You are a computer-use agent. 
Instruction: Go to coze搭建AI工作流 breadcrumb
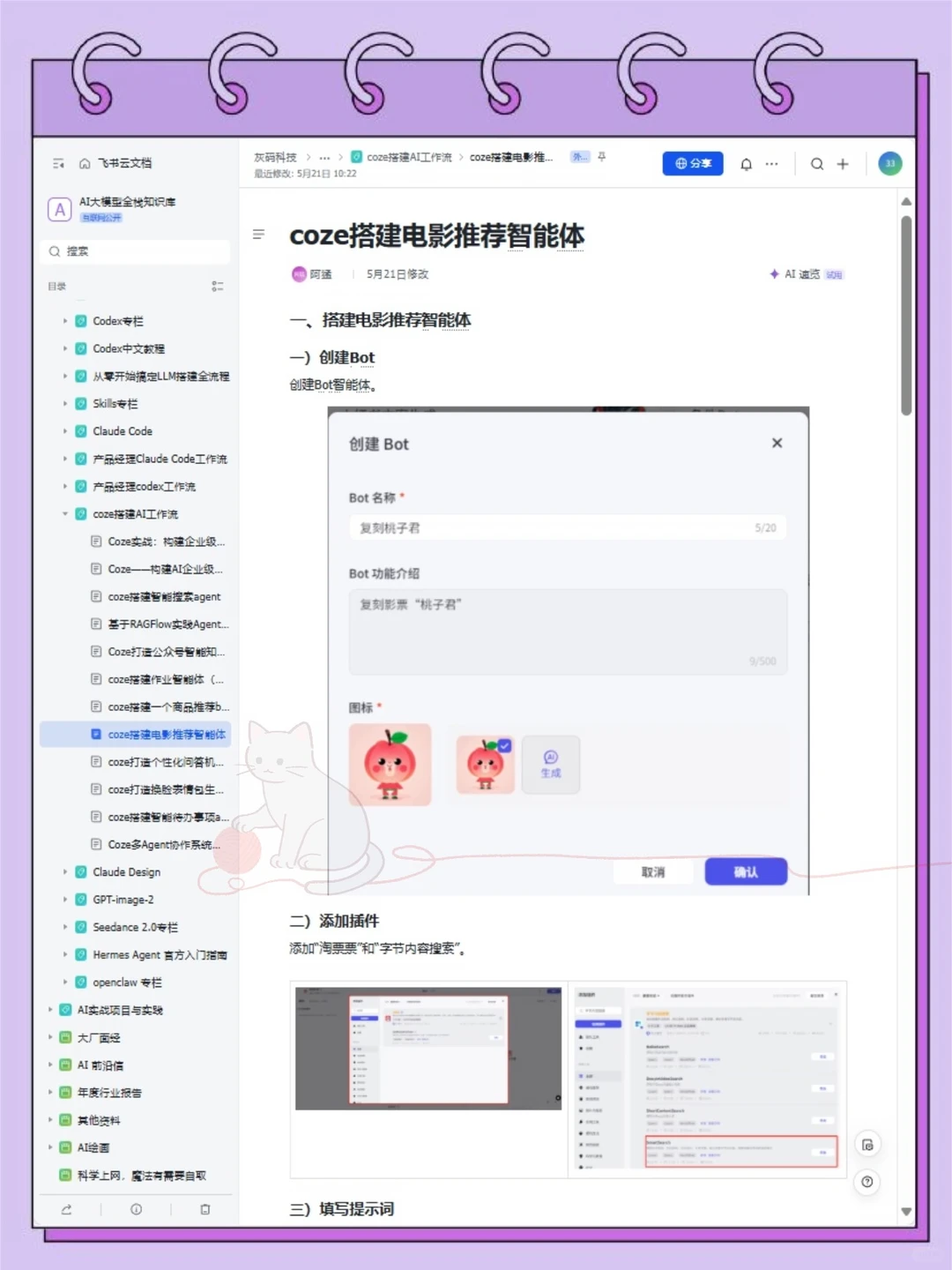point(408,157)
